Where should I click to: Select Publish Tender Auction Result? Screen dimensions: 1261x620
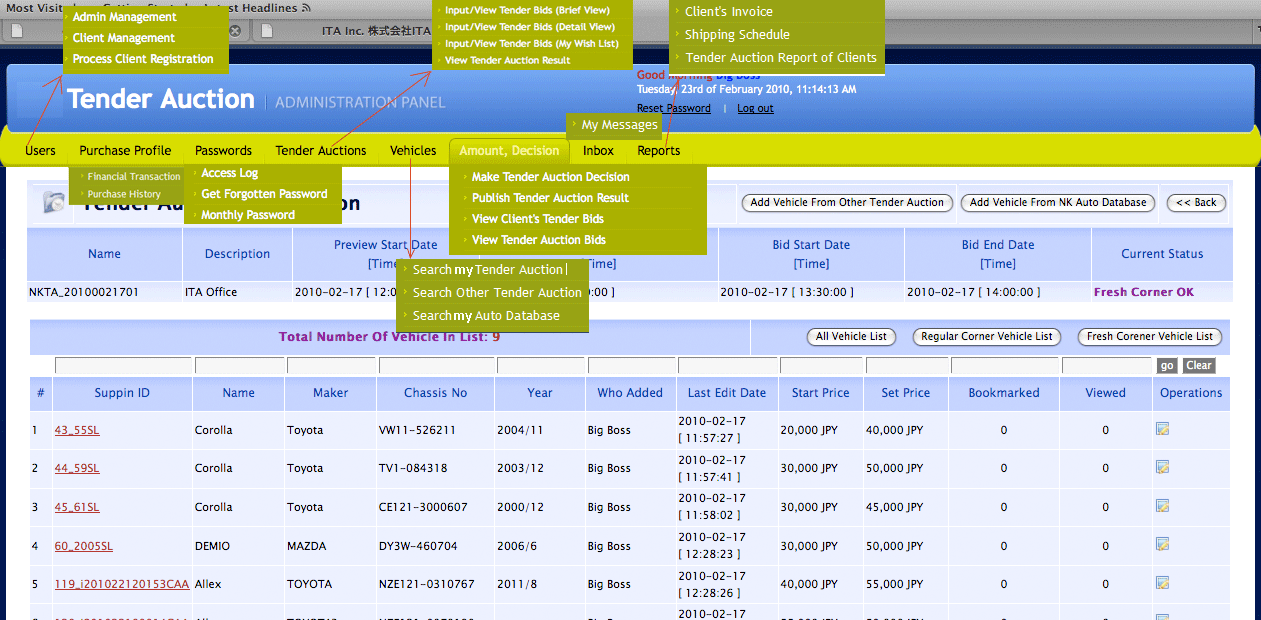pos(550,198)
